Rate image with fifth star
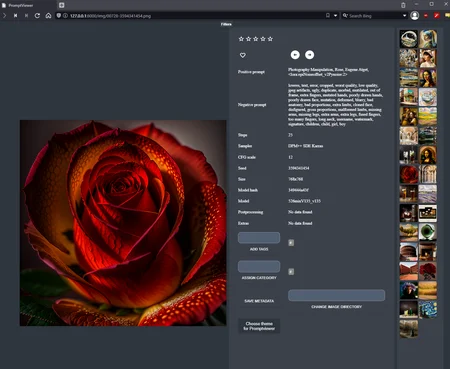450x369 pixels. (270, 39)
